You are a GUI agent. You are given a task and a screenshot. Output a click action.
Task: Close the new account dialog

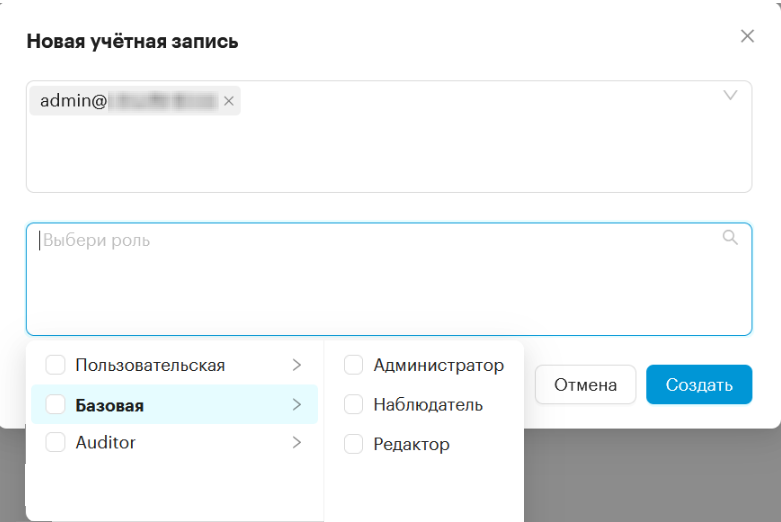(x=747, y=36)
